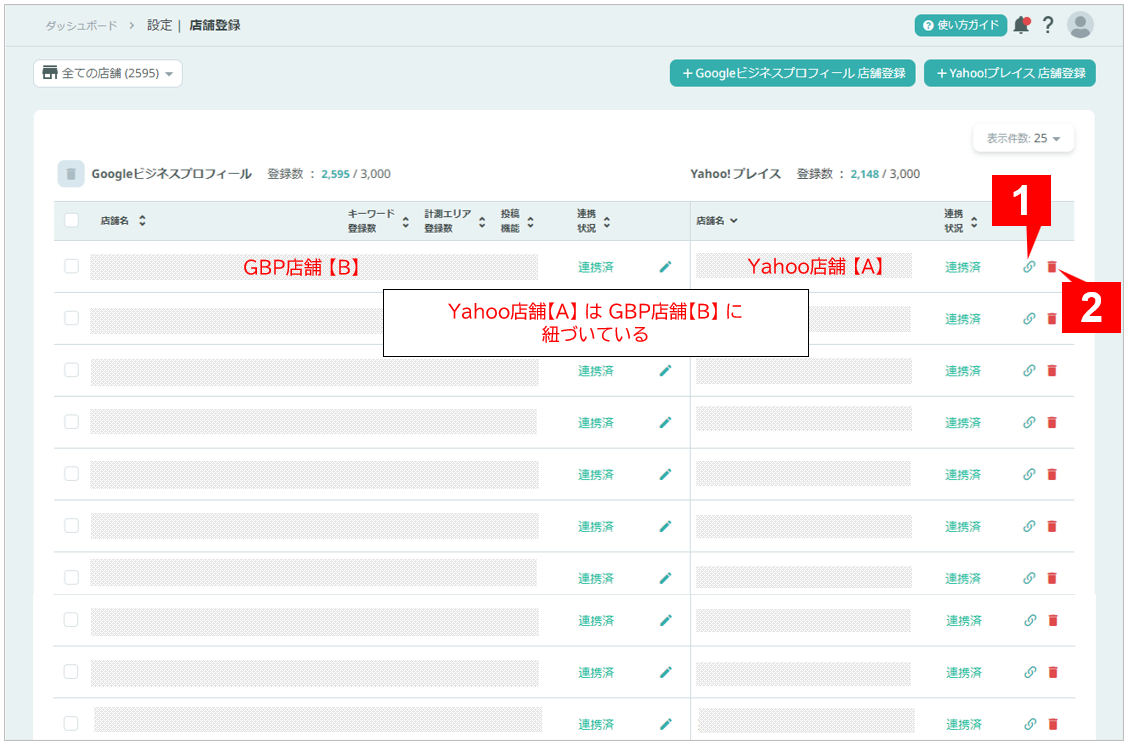The height and width of the screenshot is (747, 1130).
Task: Click the red trash icon in the third row
Action: [x=1052, y=371]
